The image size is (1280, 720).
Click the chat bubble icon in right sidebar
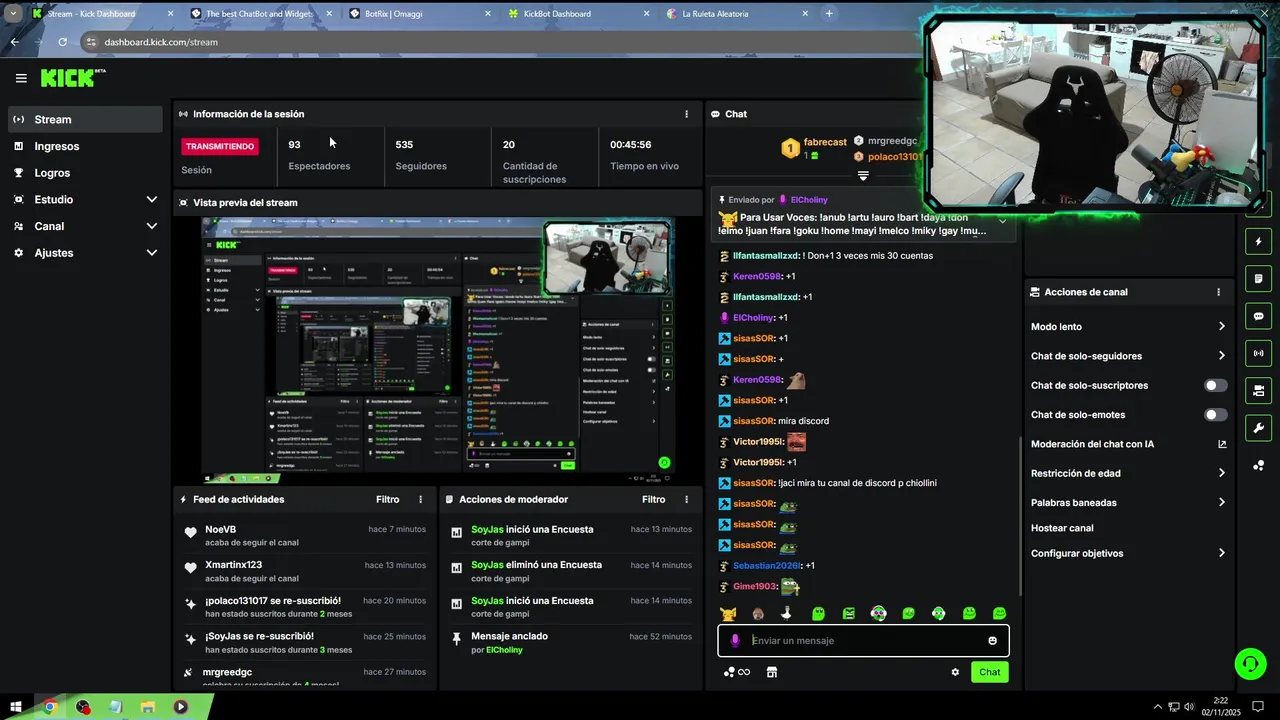1258,316
